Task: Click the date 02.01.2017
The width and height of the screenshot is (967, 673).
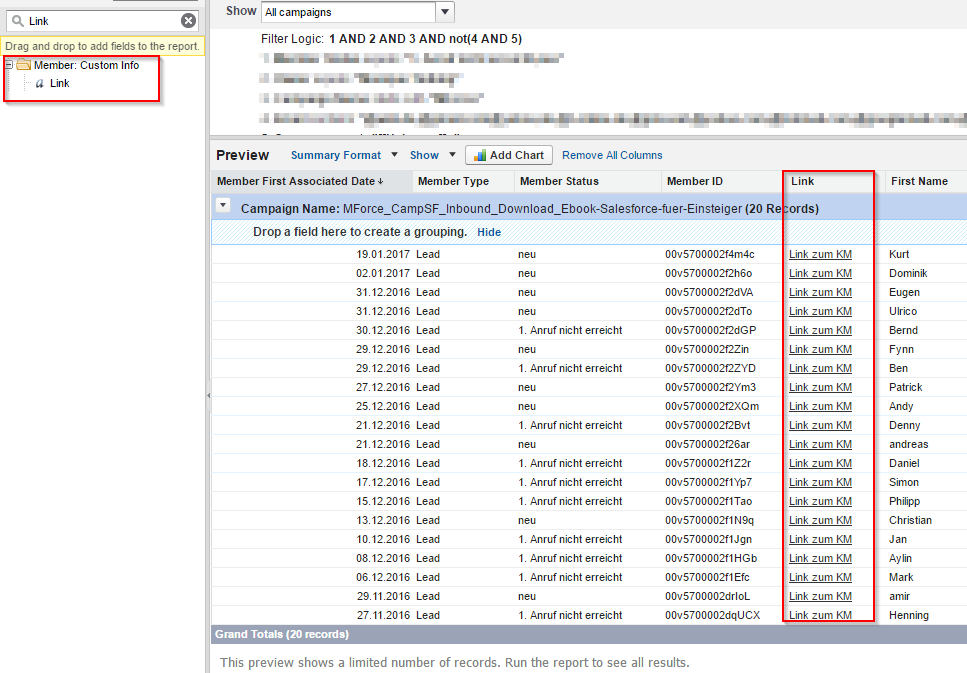Action: click(383, 273)
